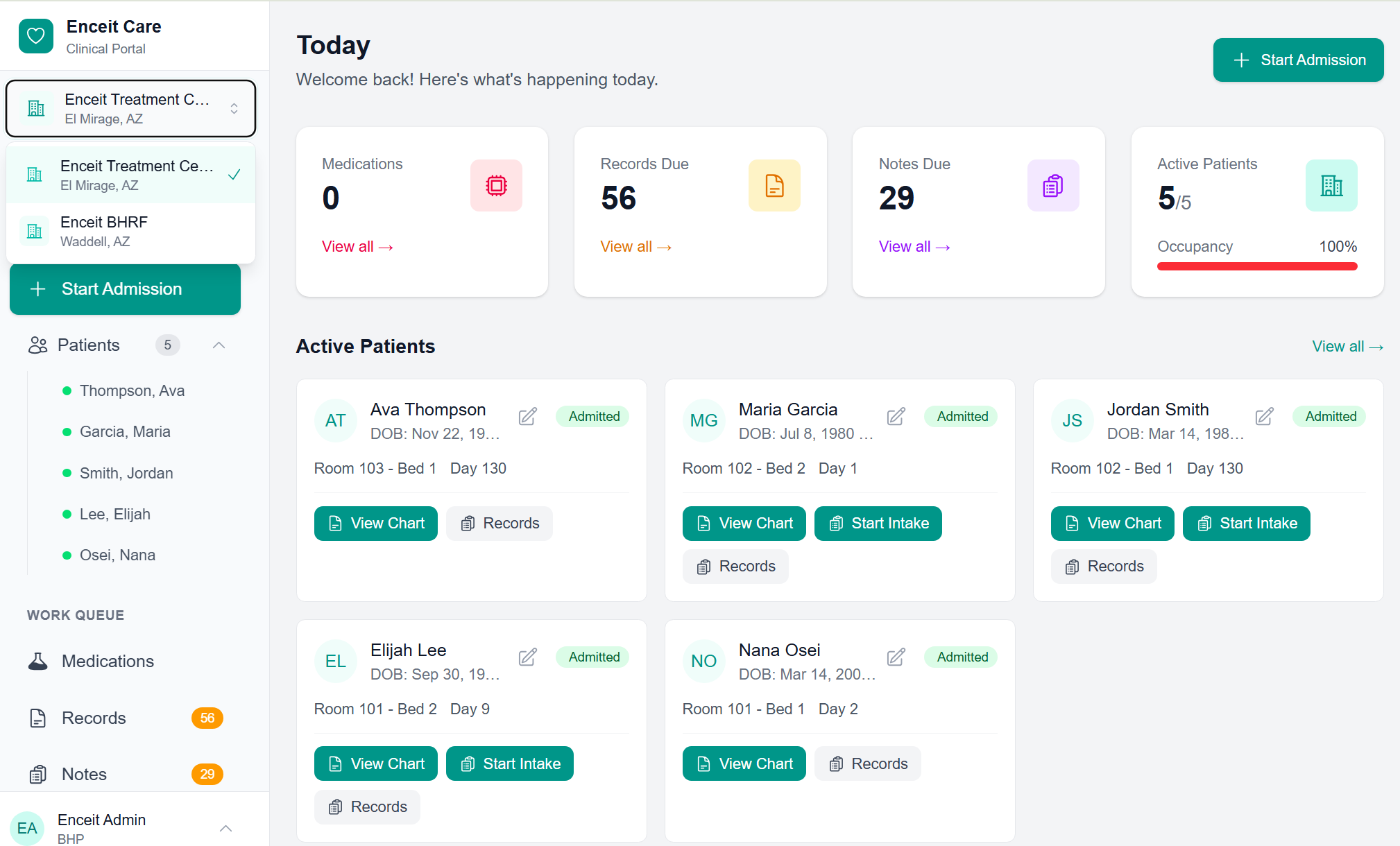Viewport: 1400px width, 846px height.
Task: Click the red Medications chip icon
Action: coord(496,185)
